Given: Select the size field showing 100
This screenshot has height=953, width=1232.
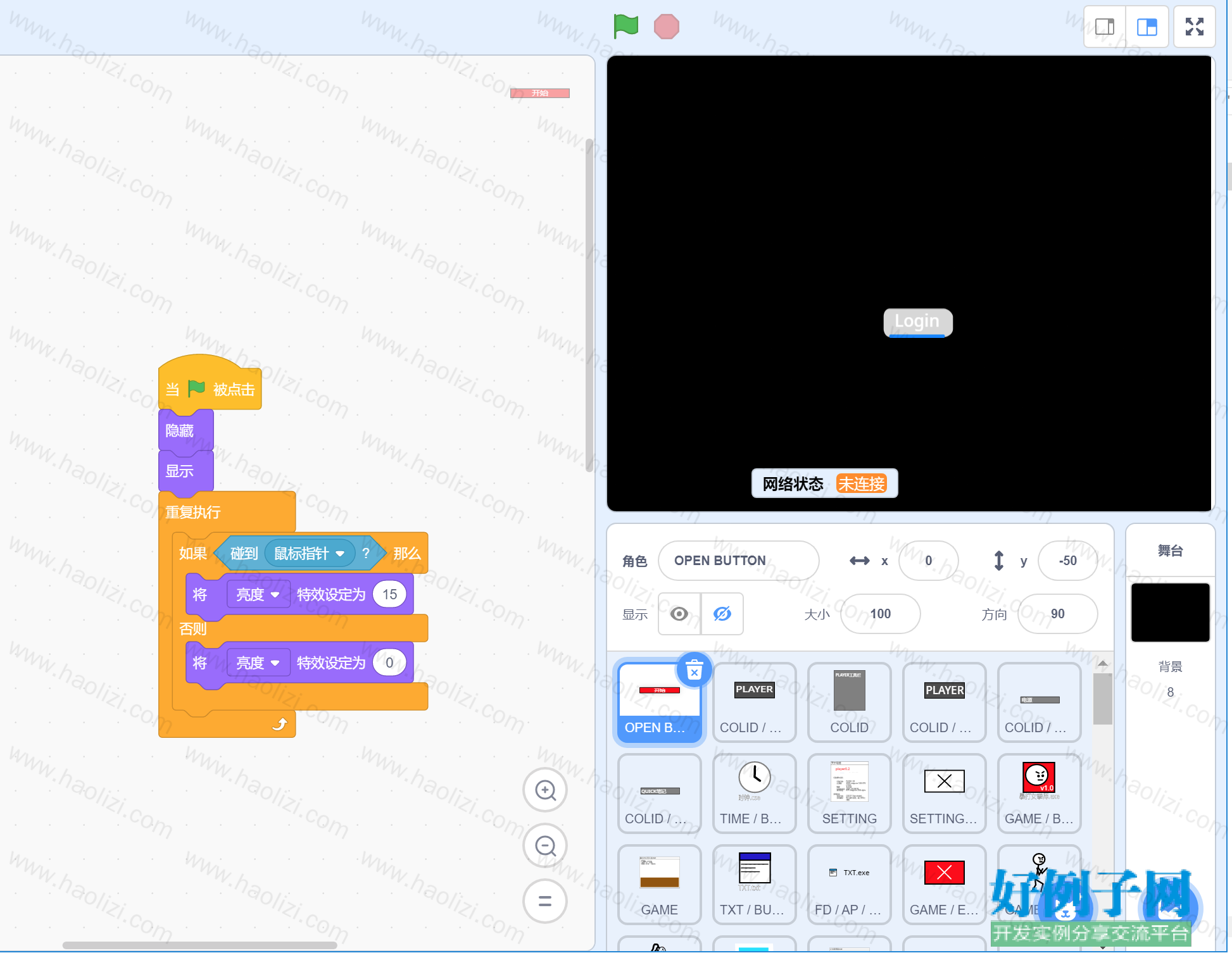Looking at the screenshot, I should coord(881,614).
